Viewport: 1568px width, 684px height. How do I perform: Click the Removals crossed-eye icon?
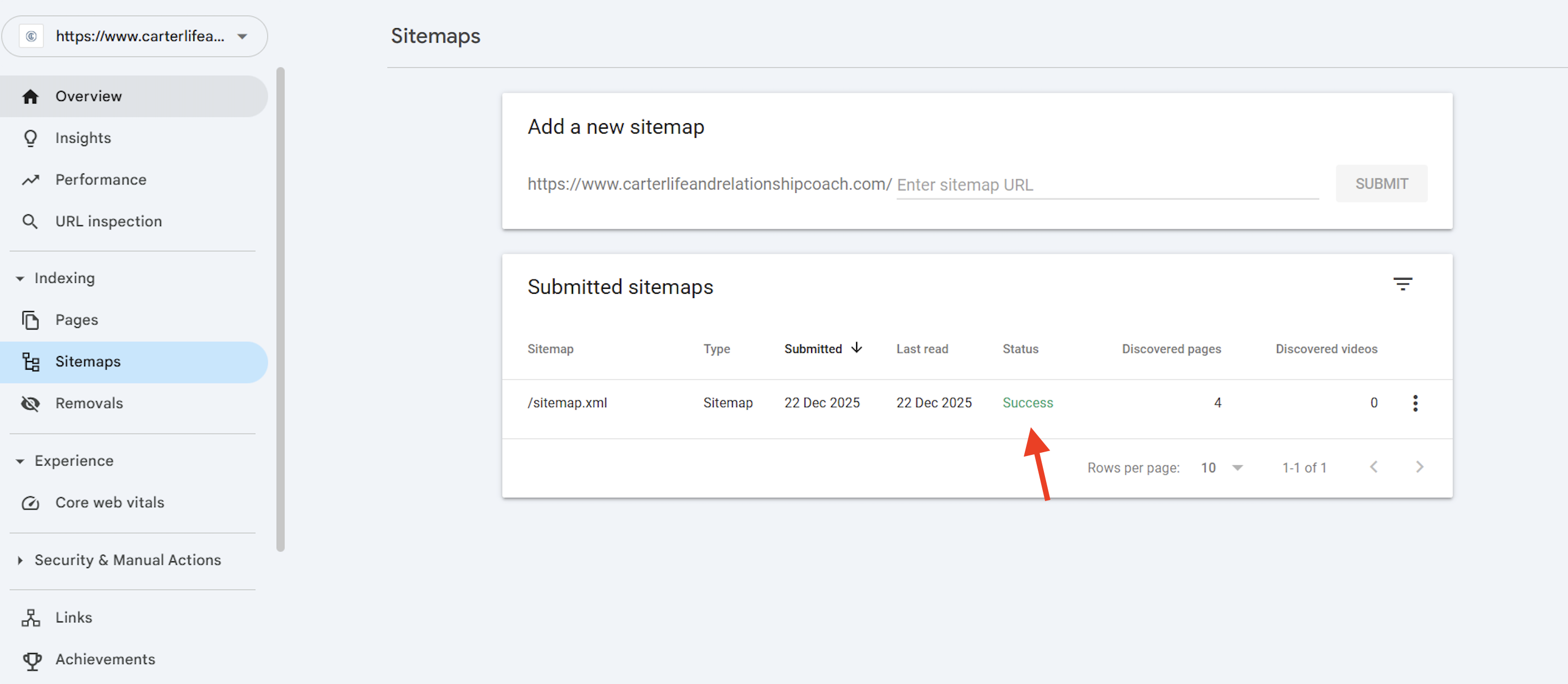point(30,403)
